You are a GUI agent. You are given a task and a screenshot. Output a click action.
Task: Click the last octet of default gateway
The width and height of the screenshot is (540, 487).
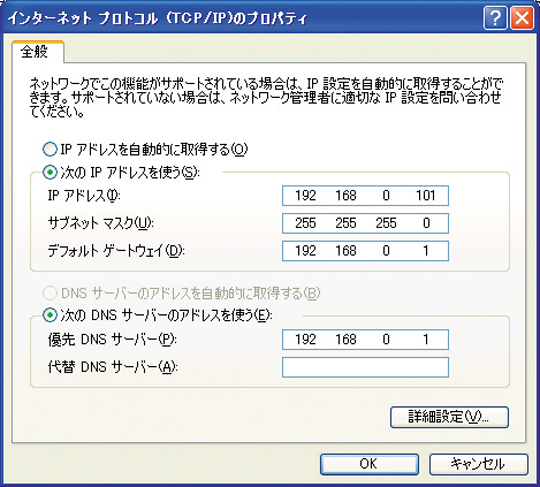tap(426, 251)
